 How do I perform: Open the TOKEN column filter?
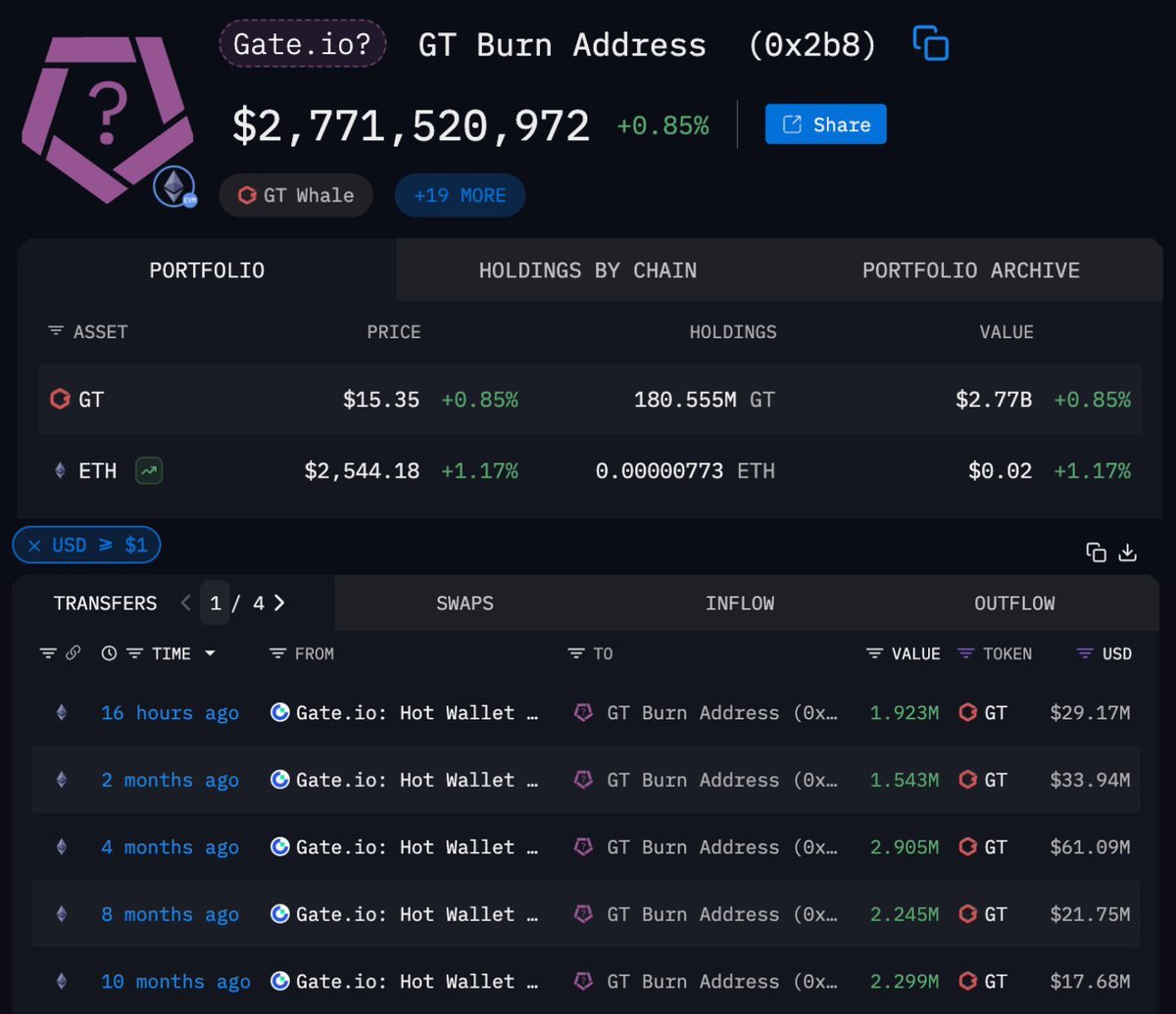tap(966, 653)
